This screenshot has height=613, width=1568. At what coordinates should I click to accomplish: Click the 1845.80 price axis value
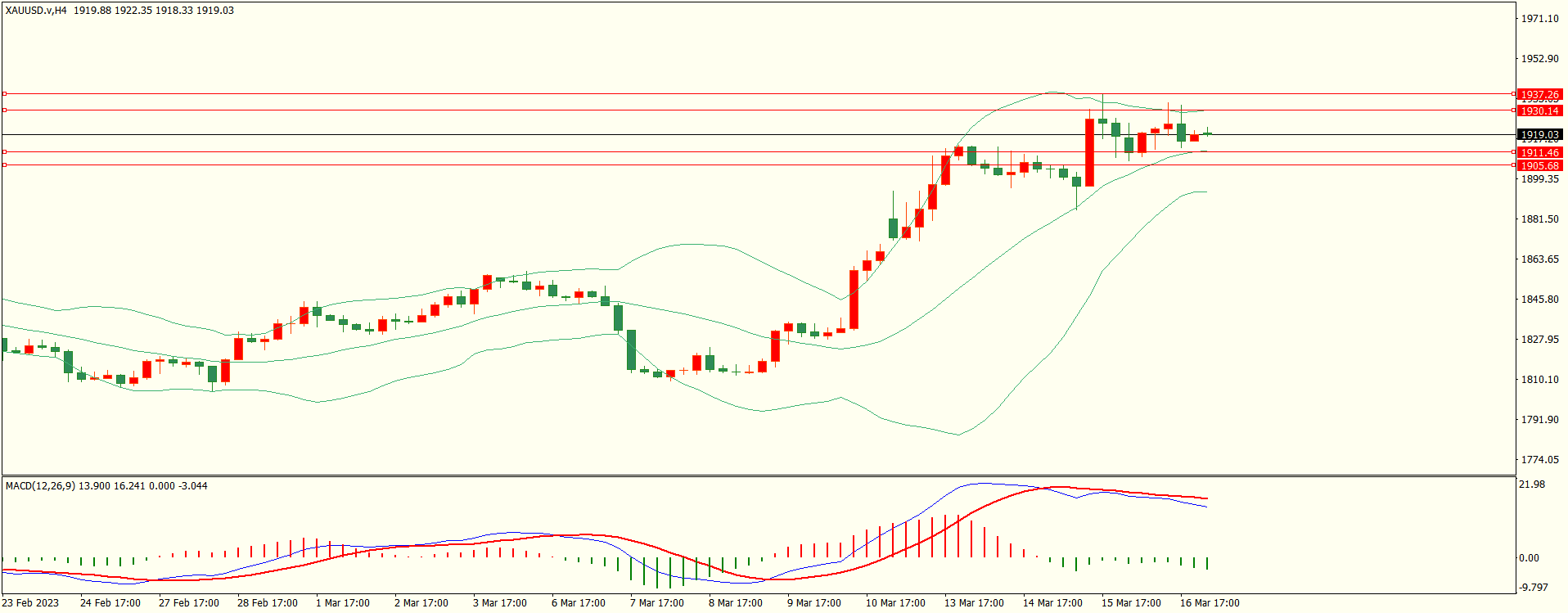click(x=1539, y=300)
